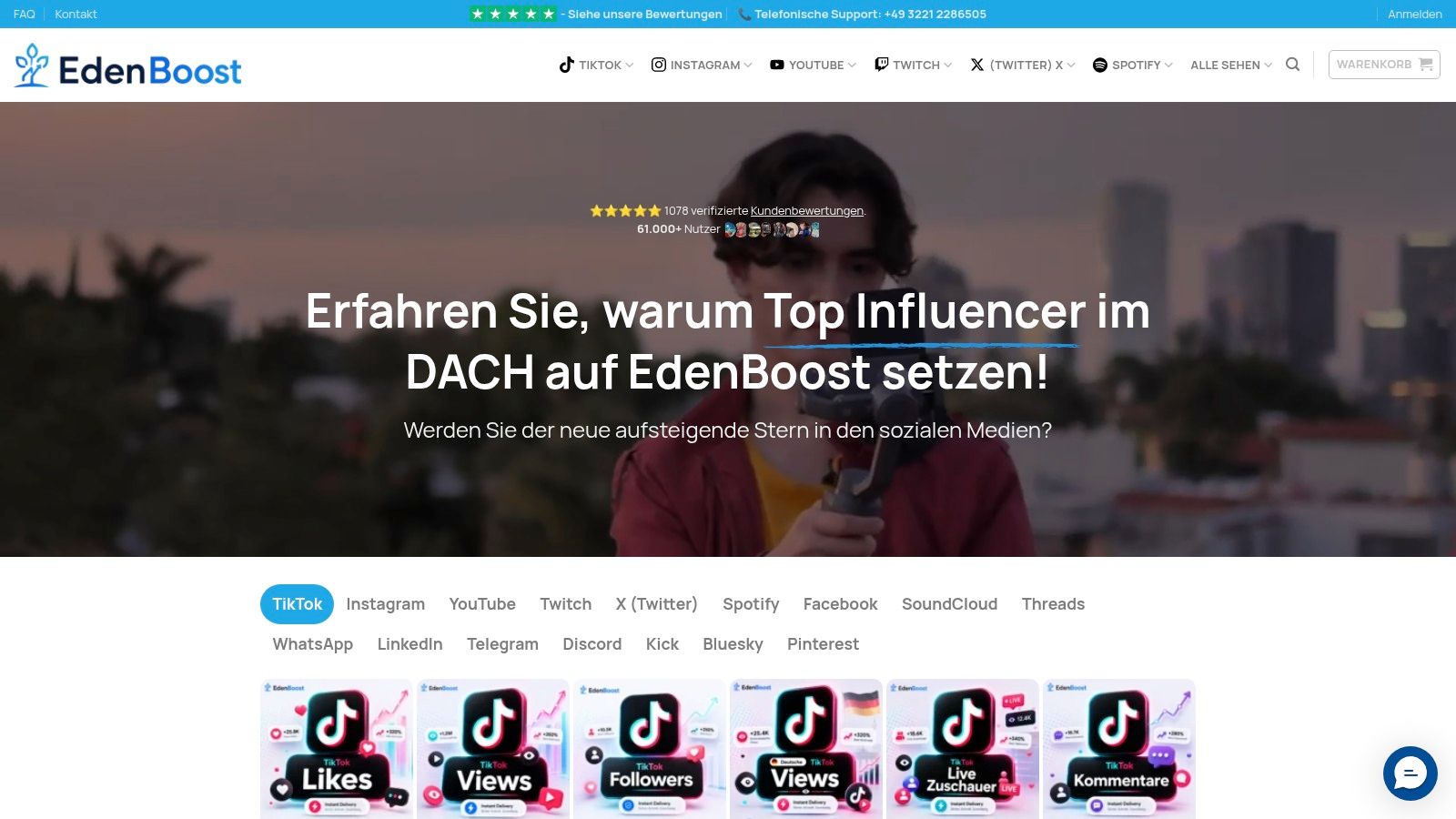
Task: Expand the YouTube menu chevron
Action: coord(852,66)
